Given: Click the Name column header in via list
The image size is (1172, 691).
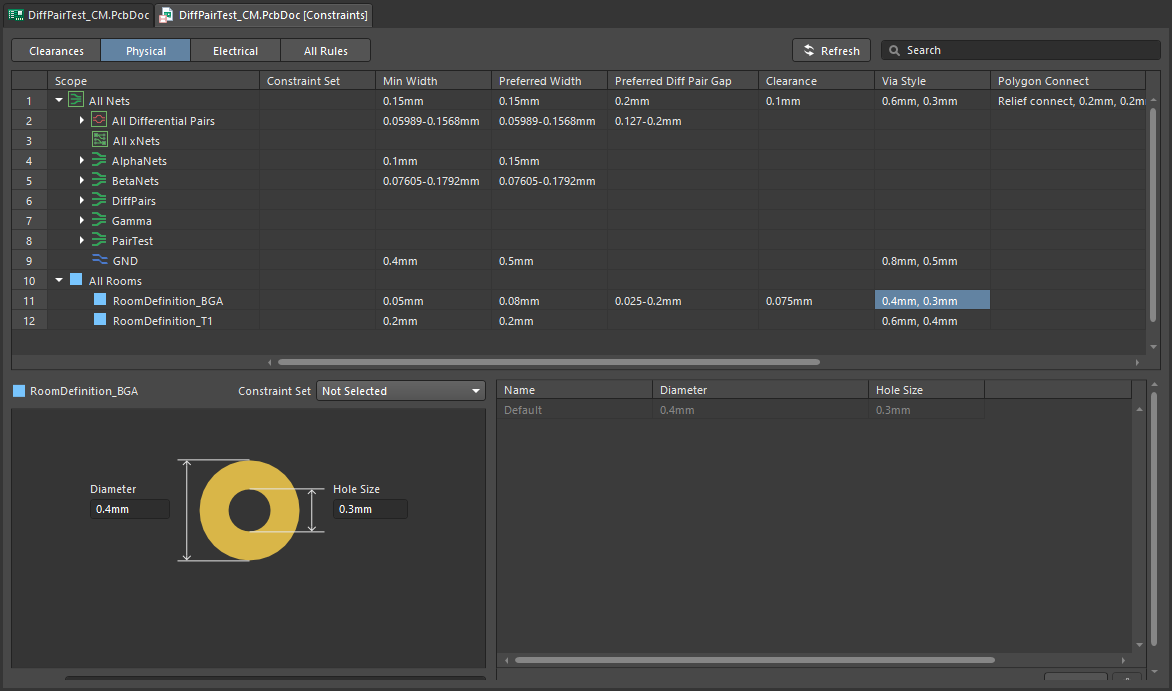Looking at the screenshot, I should click(x=575, y=390).
